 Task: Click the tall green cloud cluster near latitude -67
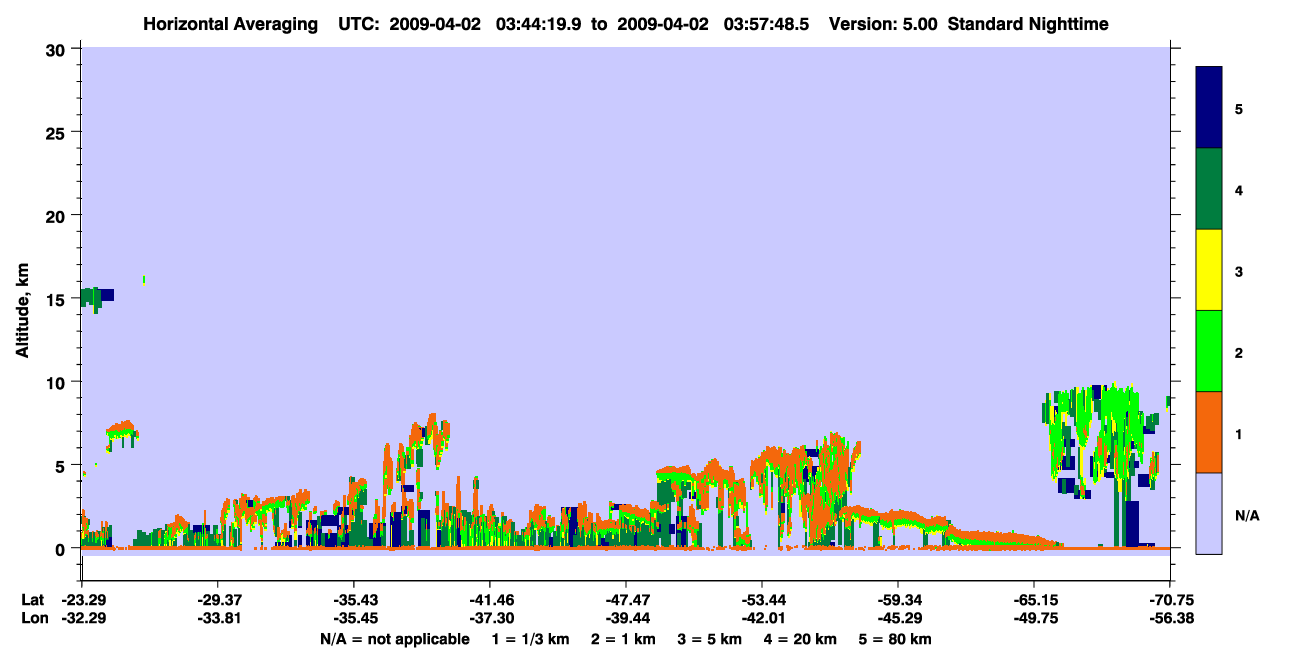click(x=1104, y=440)
